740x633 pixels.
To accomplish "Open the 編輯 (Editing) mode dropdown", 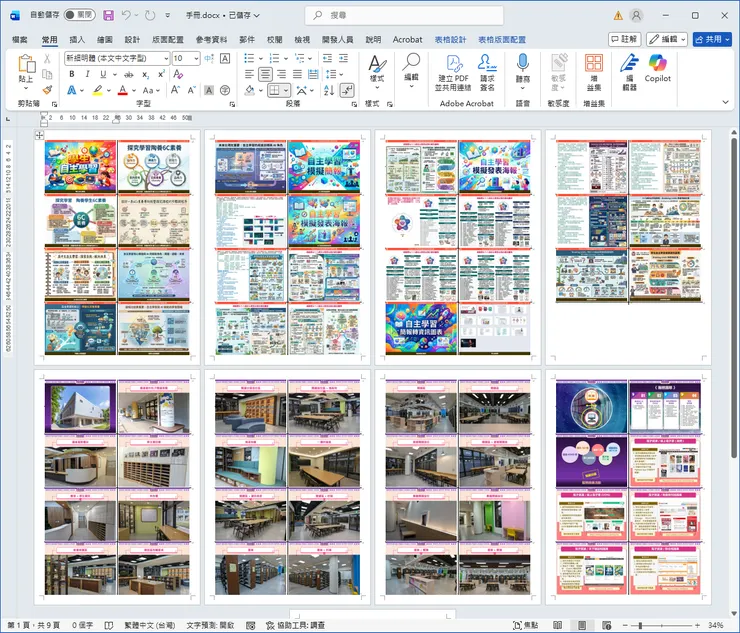I will [x=666, y=39].
